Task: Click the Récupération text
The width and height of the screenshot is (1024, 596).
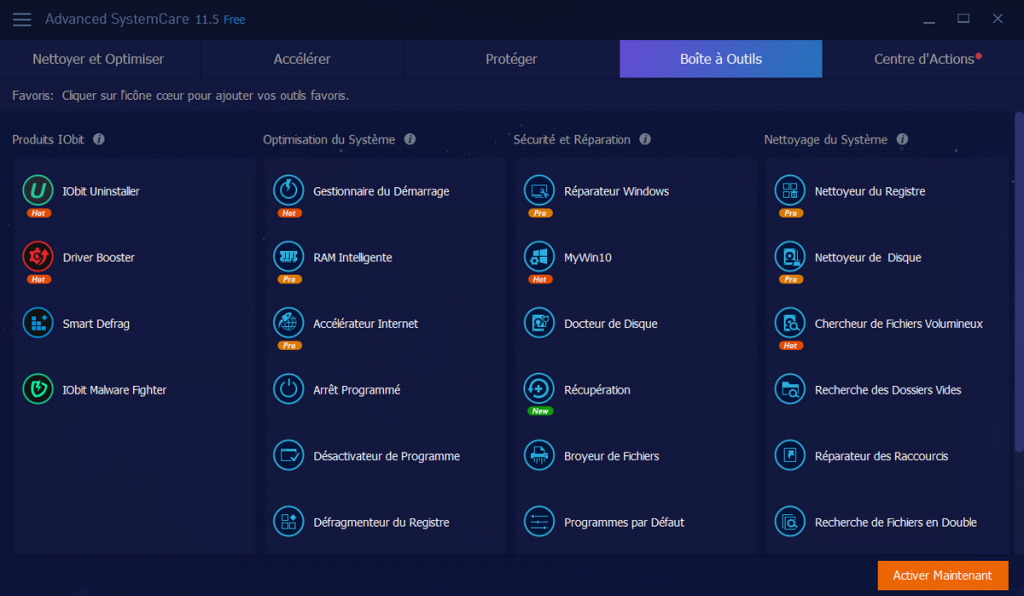Action: (597, 390)
